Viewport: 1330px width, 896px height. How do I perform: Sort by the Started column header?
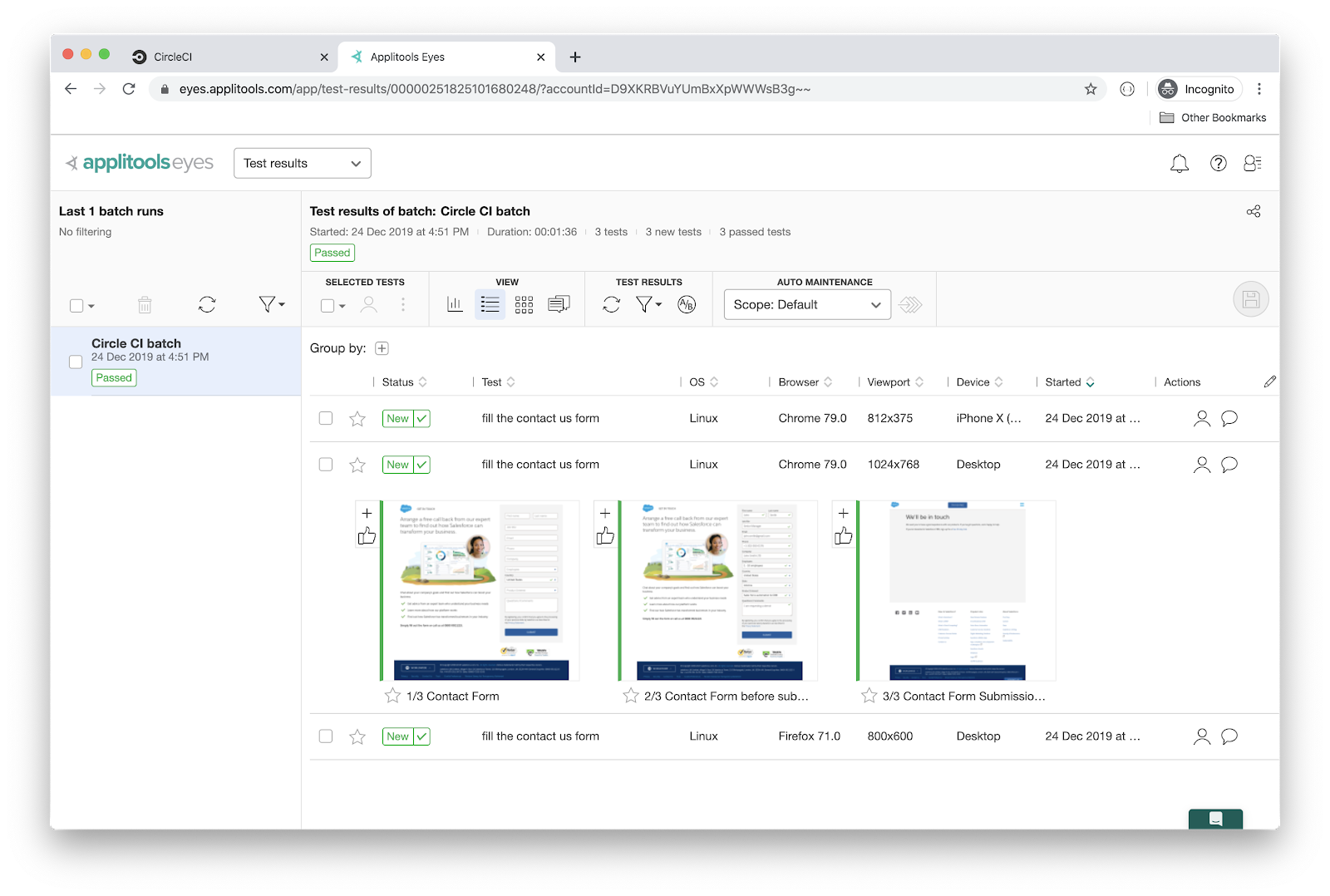1069,382
